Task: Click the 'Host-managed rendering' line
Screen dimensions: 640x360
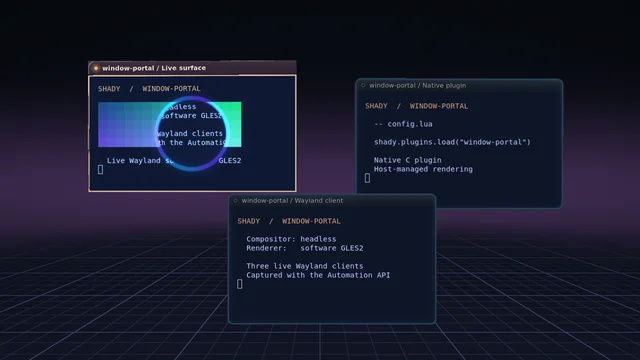Action: point(423,169)
